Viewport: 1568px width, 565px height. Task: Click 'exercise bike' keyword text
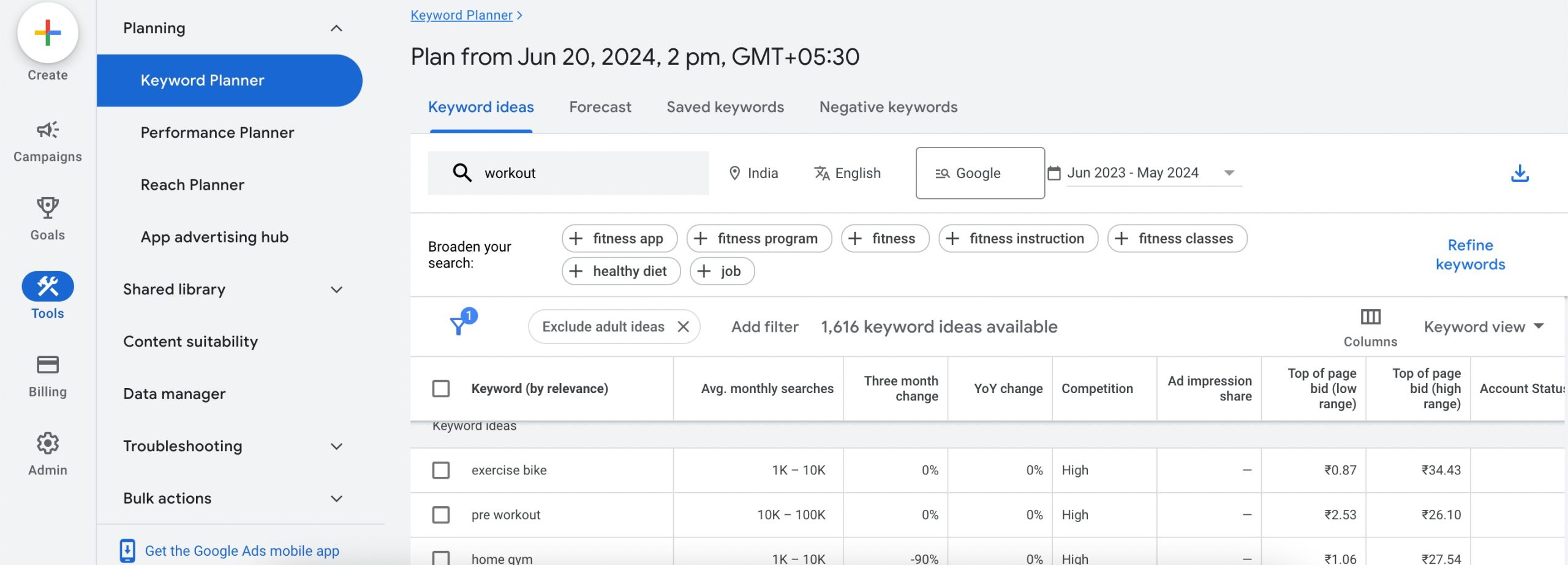pyautogui.click(x=509, y=470)
